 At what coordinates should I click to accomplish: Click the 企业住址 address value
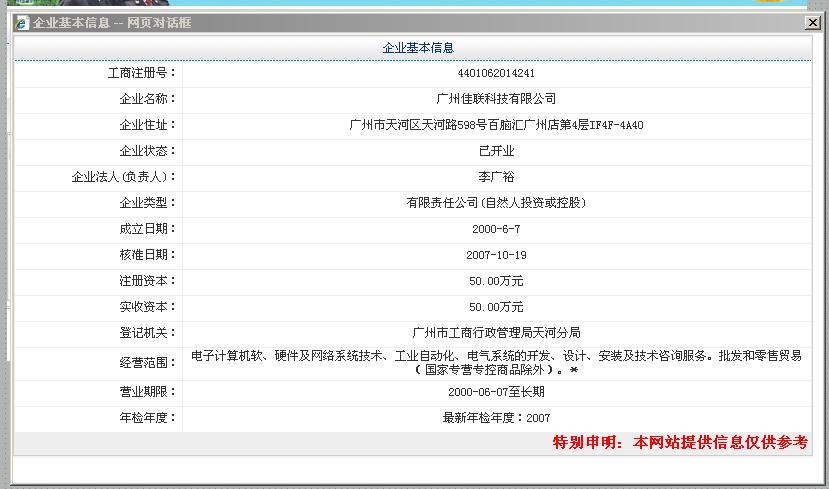click(496, 125)
